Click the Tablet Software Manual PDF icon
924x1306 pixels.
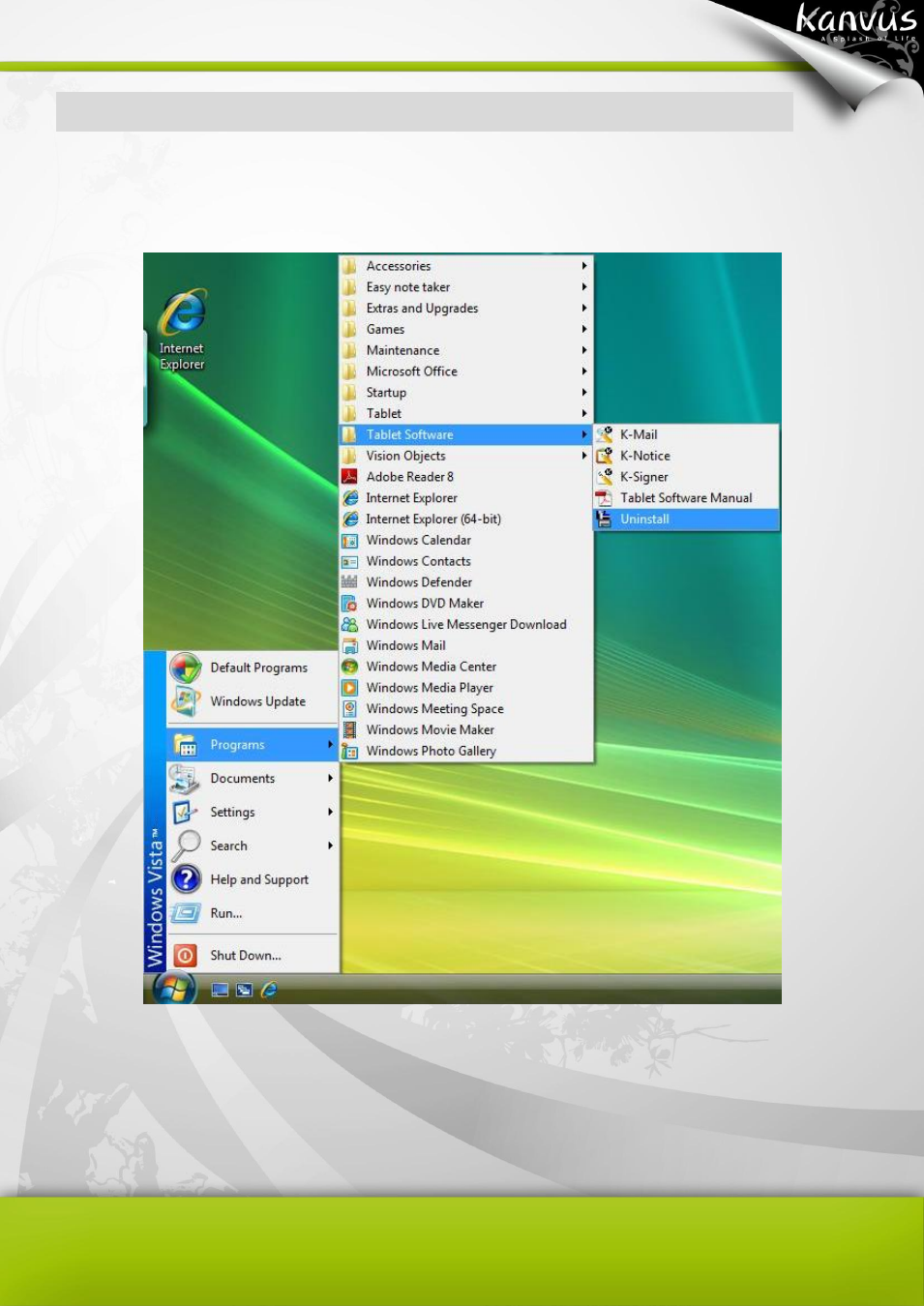click(x=604, y=498)
